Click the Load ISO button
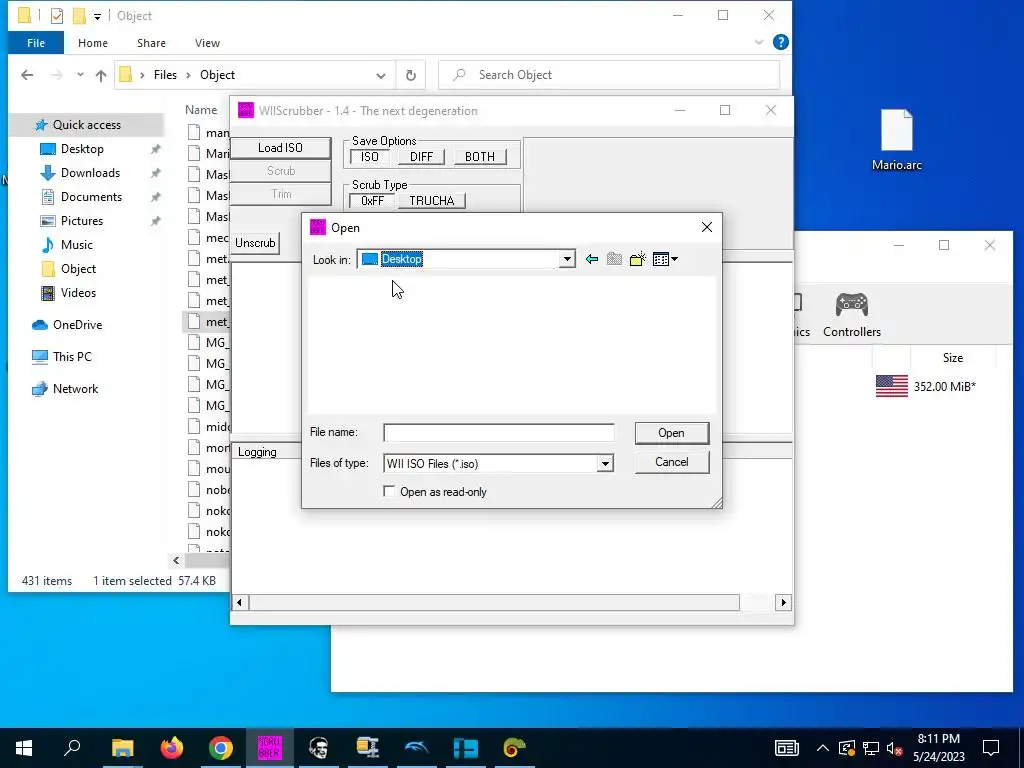This screenshot has width=1024, height=768. coord(280,148)
